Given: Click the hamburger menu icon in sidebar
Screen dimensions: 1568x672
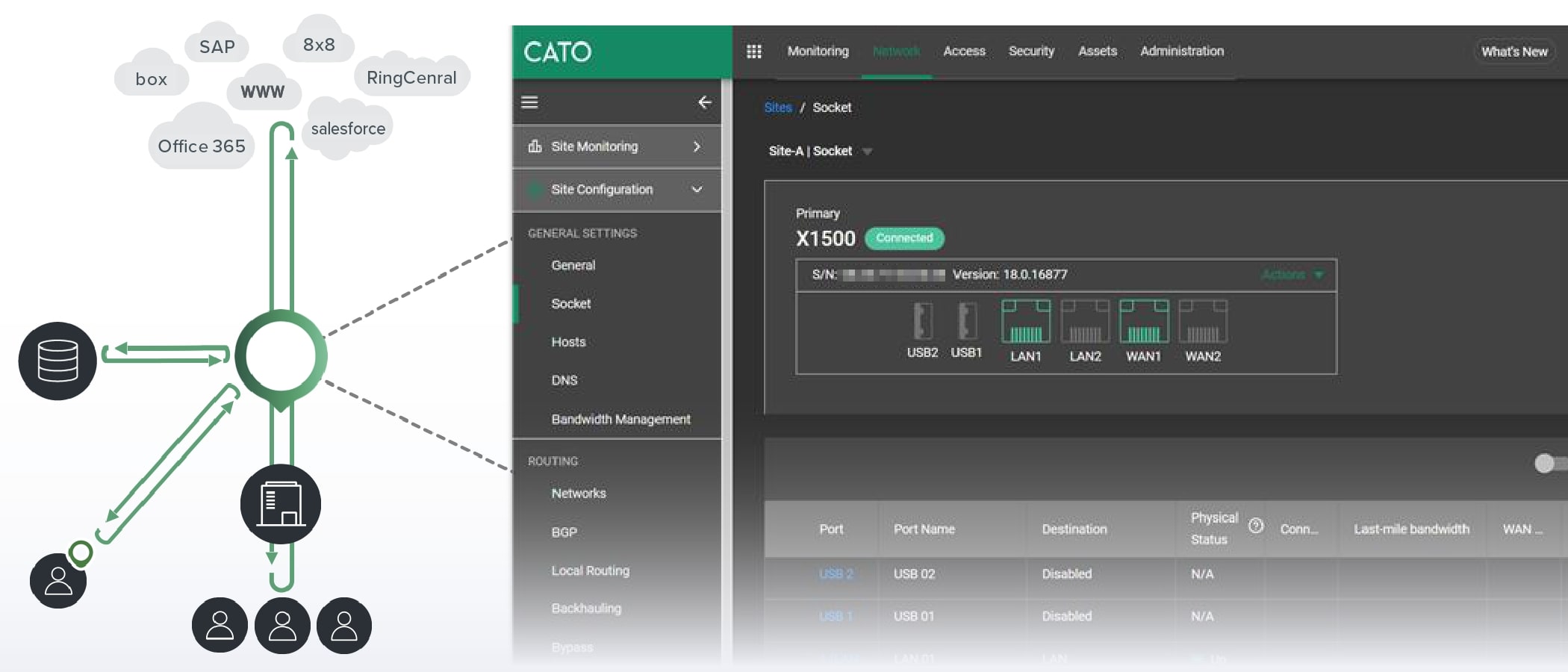Looking at the screenshot, I should click(x=529, y=102).
